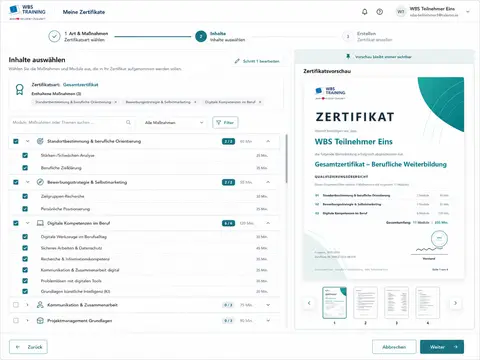Uncheck Digitale Kompetenzen im Beruf group

(16, 223)
